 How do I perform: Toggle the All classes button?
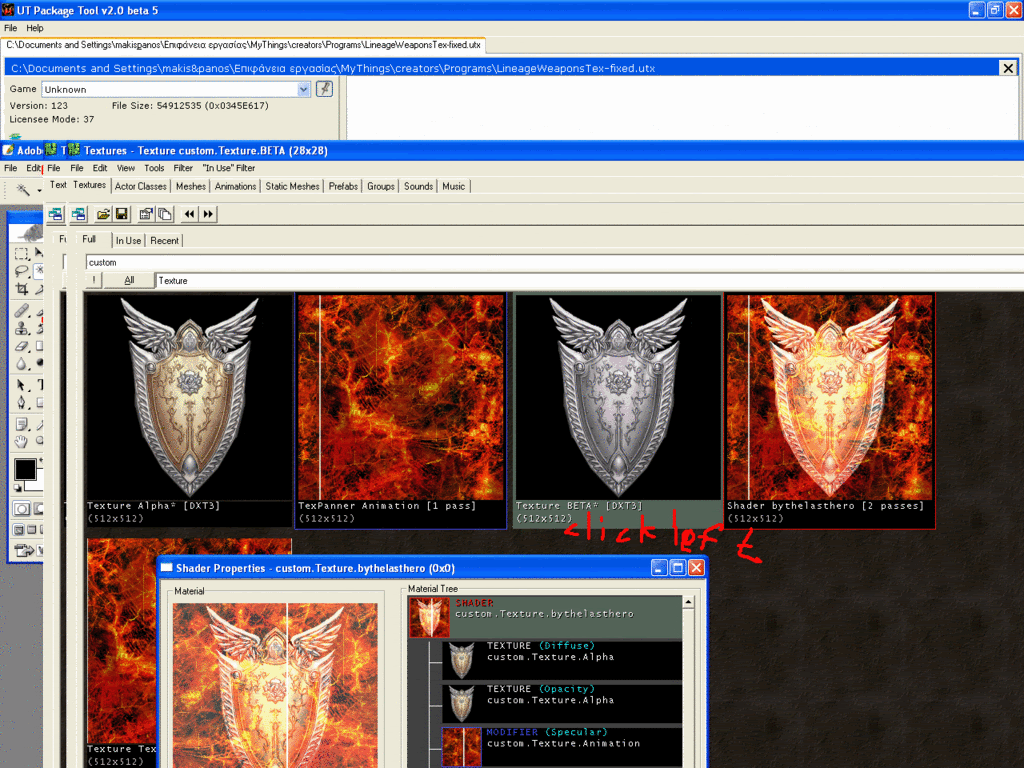pos(129,281)
